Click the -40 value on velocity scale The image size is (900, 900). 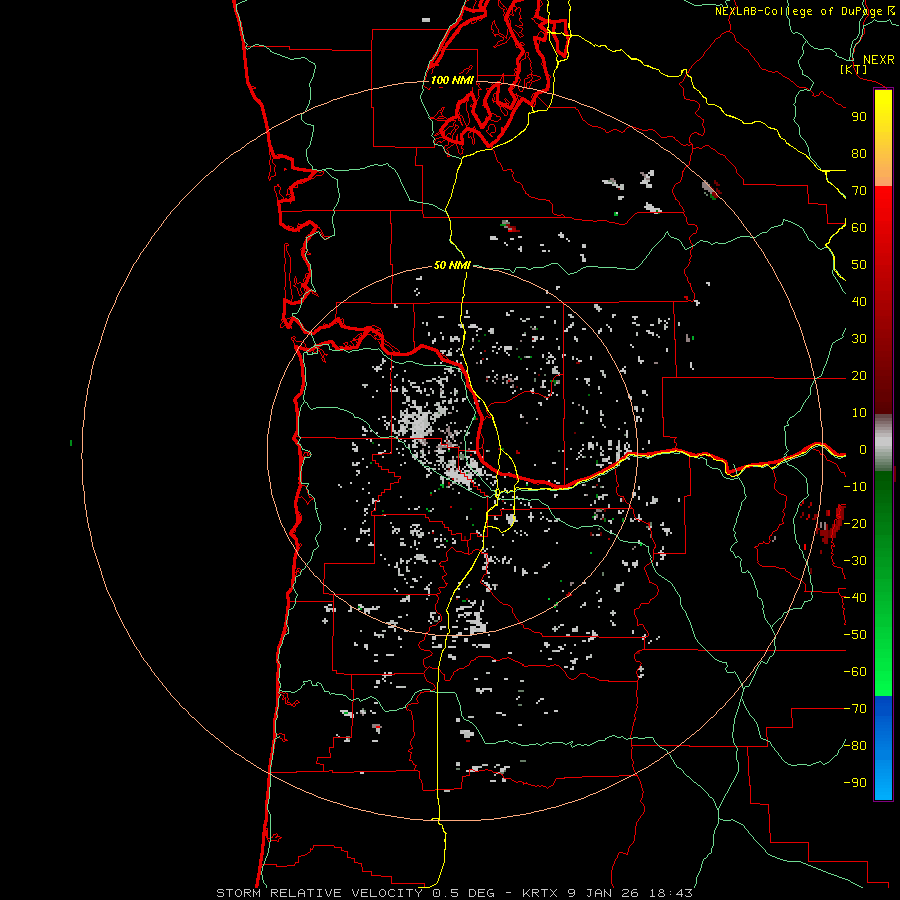click(855, 598)
